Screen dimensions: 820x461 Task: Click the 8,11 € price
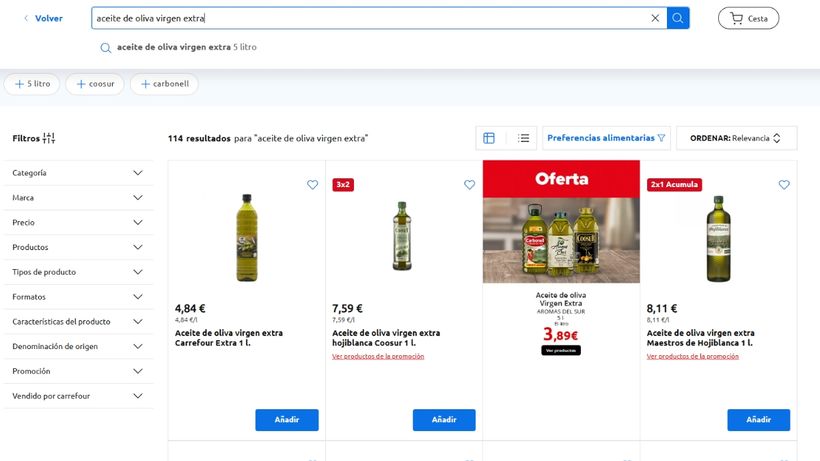click(662, 308)
